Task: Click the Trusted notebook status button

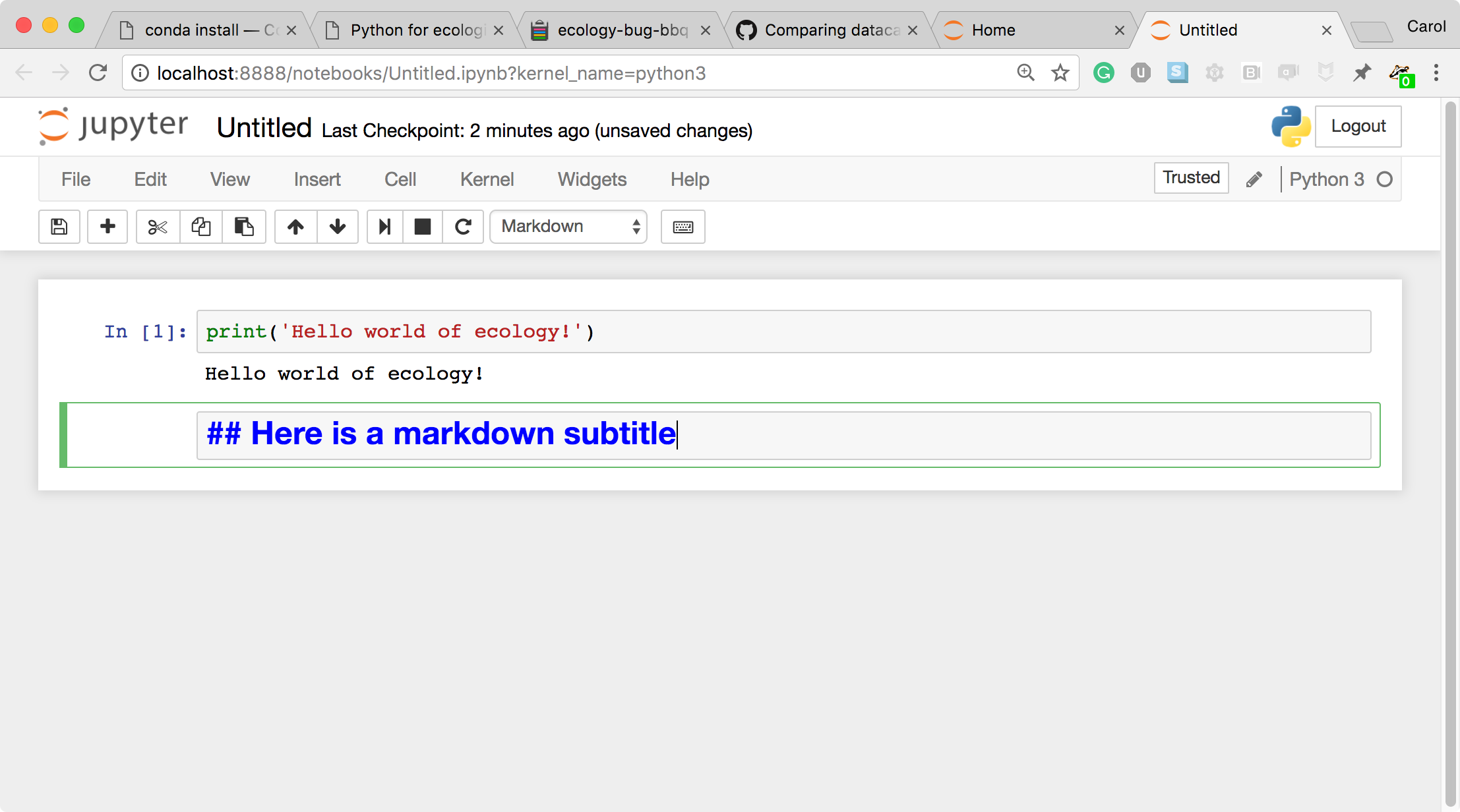Action: (1190, 177)
